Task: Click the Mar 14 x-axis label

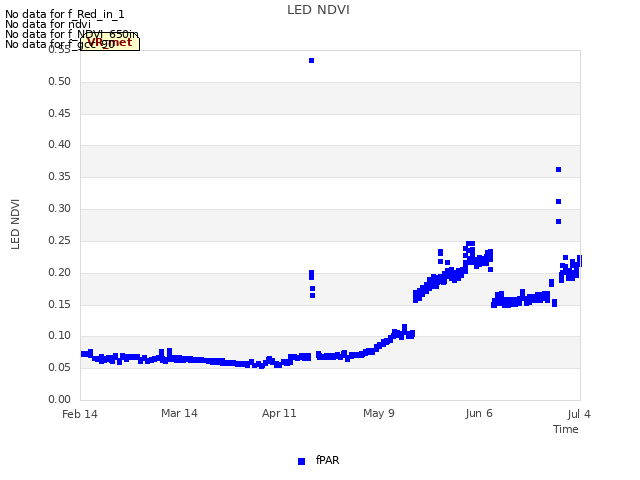Action: 179,413
